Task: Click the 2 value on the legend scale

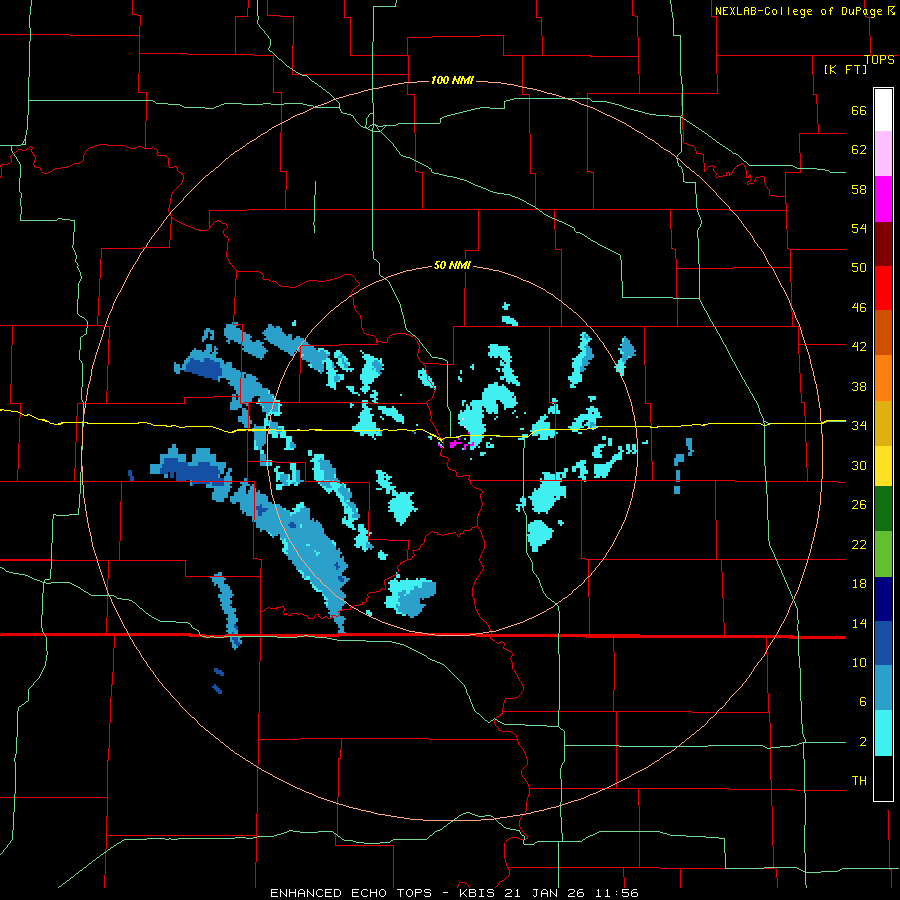Action: click(862, 742)
